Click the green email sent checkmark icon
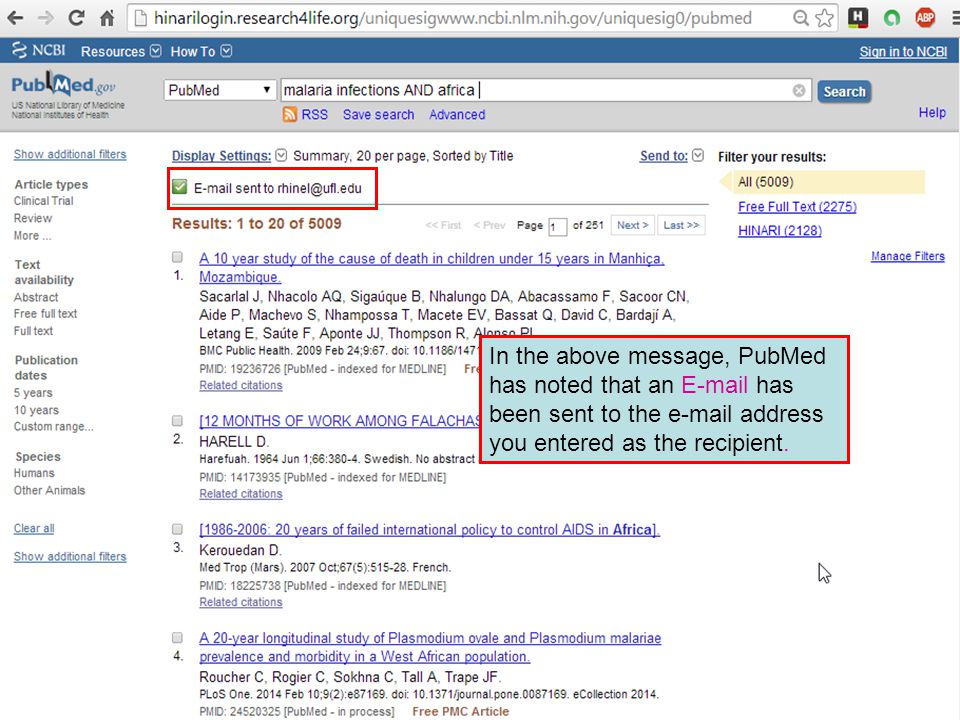Image resolution: width=960 pixels, height=720 pixels. pyautogui.click(x=179, y=187)
